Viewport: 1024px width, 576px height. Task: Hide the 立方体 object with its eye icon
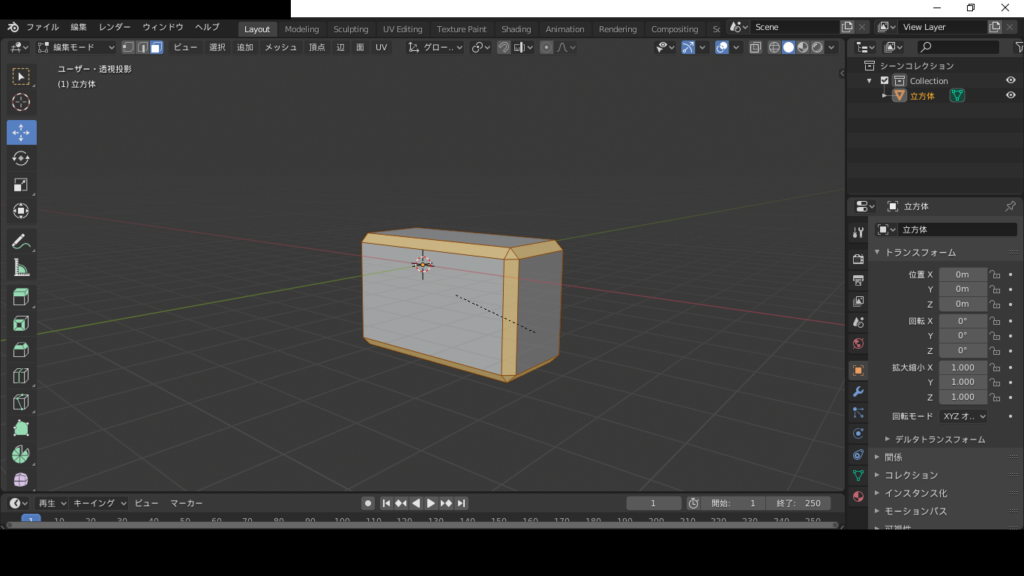pyautogui.click(x=1010, y=96)
